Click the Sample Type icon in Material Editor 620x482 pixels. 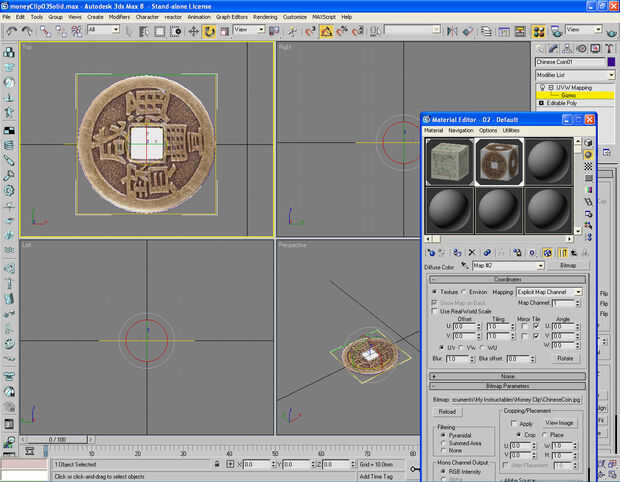pos(588,142)
